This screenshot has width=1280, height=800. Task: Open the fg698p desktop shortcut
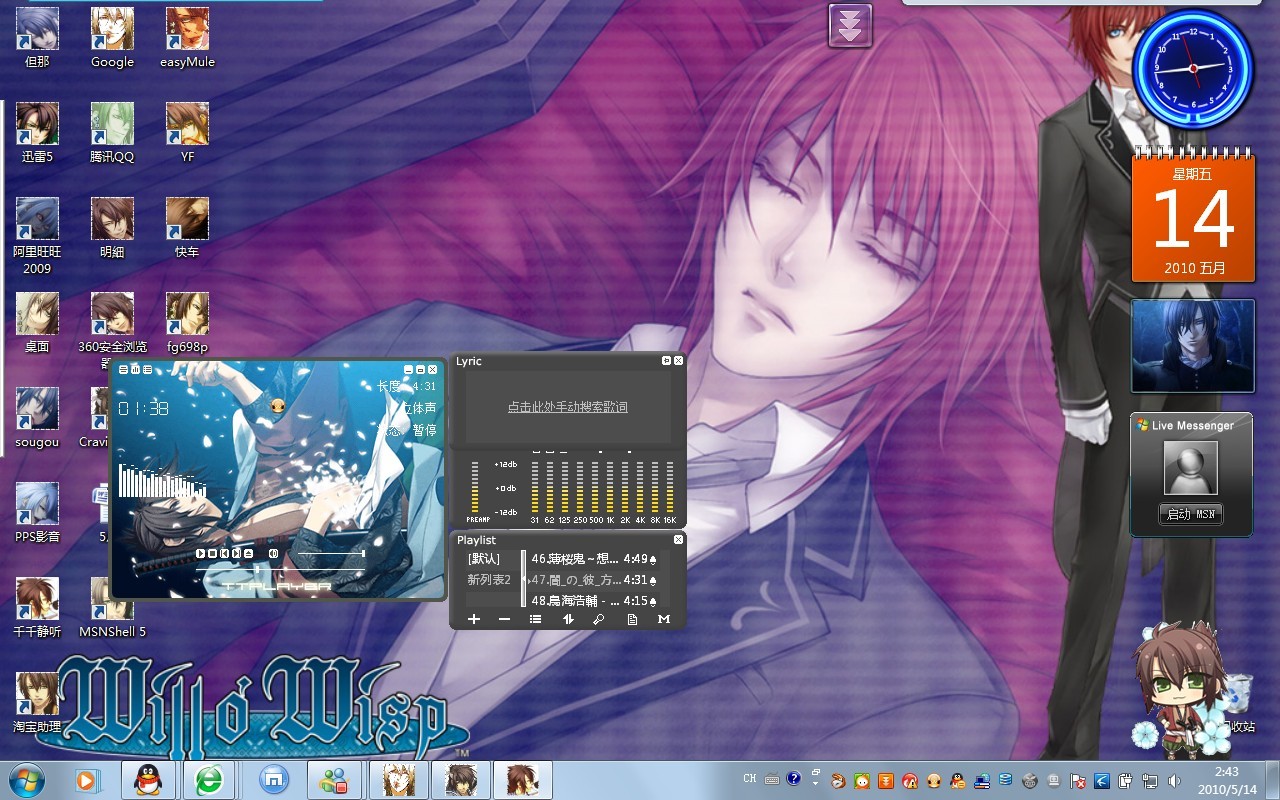(187, 323)
